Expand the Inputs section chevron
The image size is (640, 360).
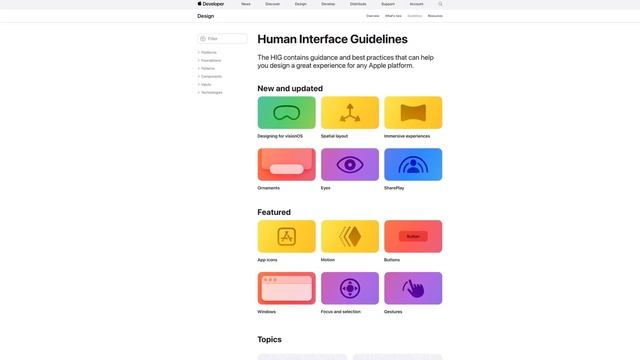click(x=199, y=84)
